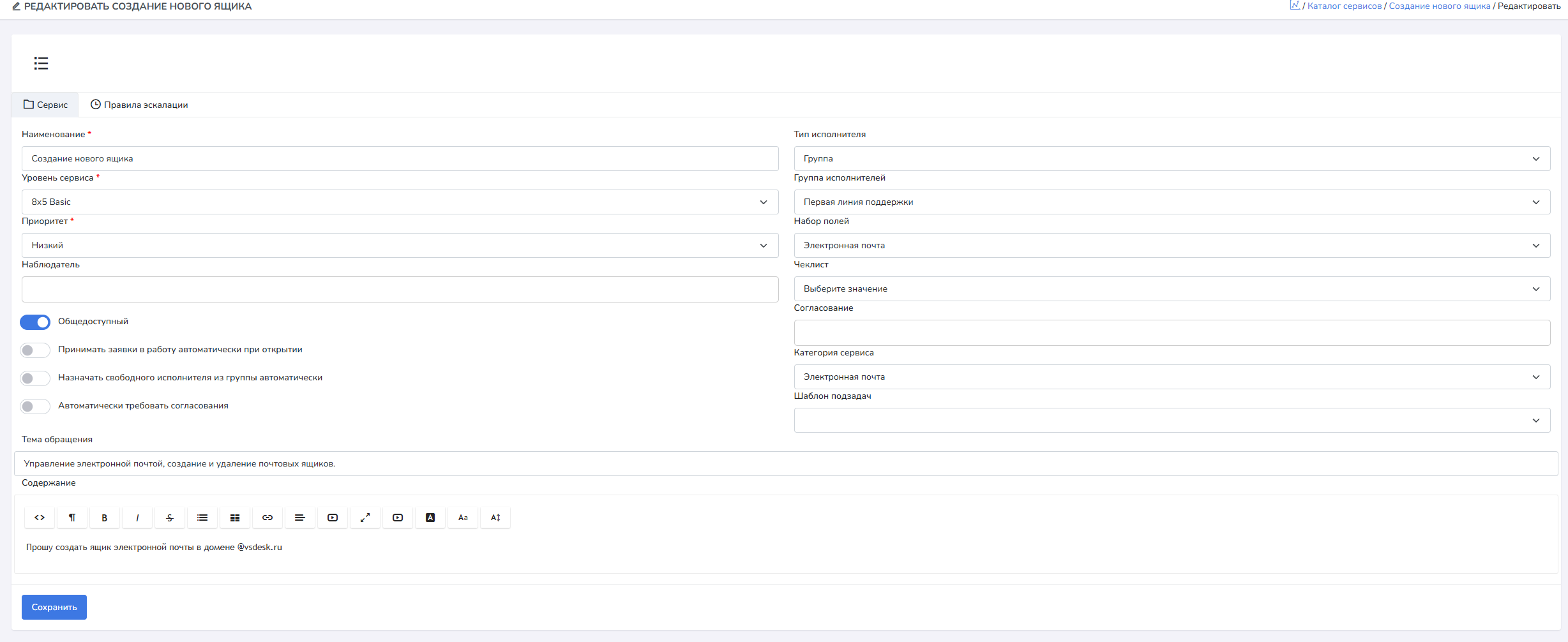
Task: Open the text color picker icon
Action: pyautogui.click(x=430, y=518)
